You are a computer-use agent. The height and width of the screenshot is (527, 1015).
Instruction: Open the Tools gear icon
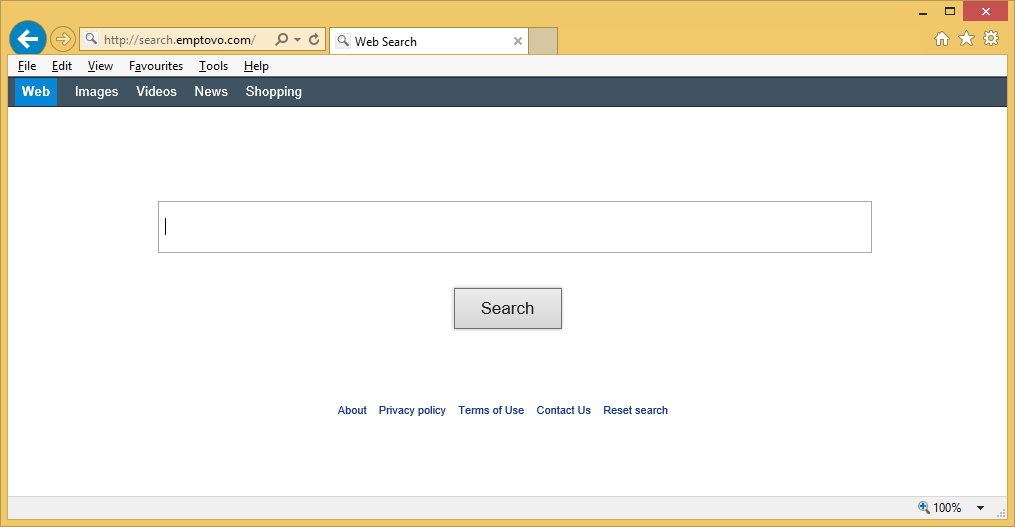click(991, 39)
